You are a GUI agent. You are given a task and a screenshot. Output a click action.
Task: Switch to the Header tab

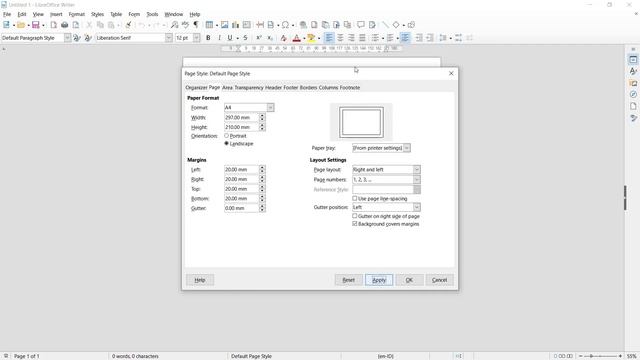click(273, 87)
